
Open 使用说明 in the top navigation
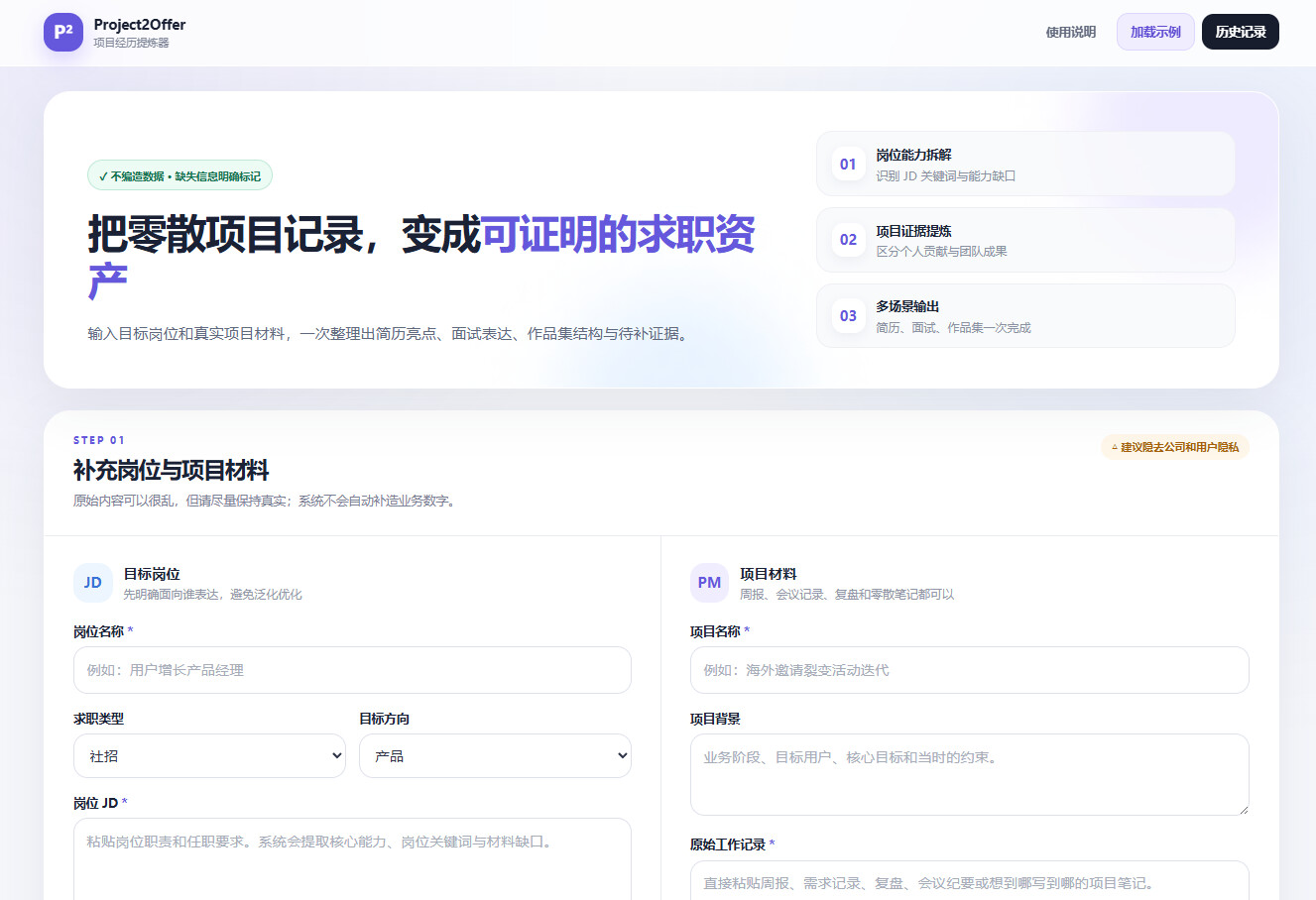click(1071, 32)
